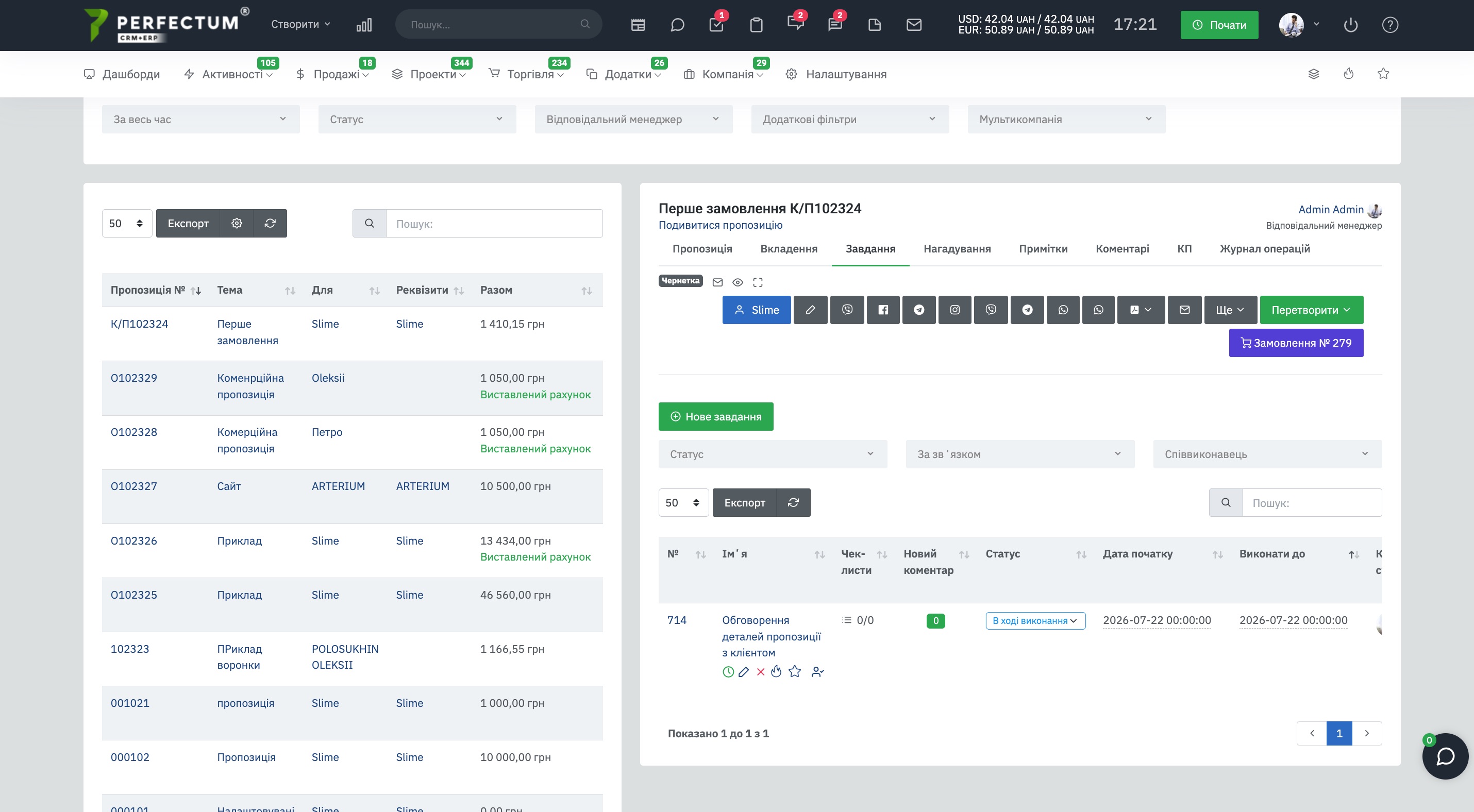Open the statistics bar chart icon in header
The width and height of the screenshot is (1474, 812).
pyautogui.click(x=364, y=25)
